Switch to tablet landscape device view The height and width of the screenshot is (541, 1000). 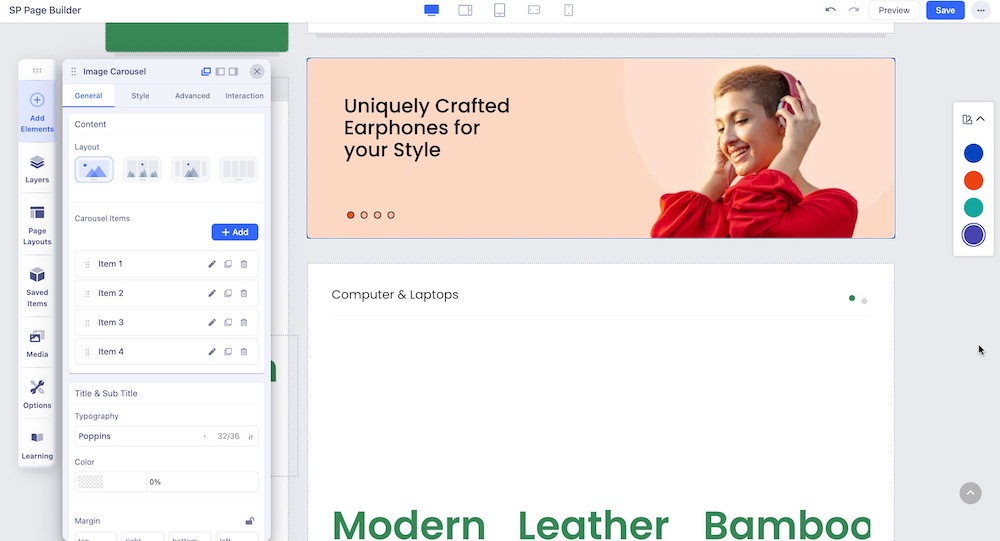[x=465, y=10]
